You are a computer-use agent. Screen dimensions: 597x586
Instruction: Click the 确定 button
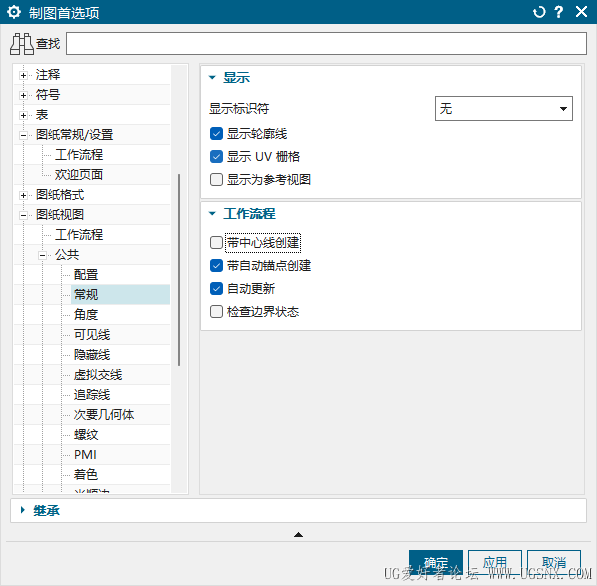pyautogui.click(x=436, y=562)
